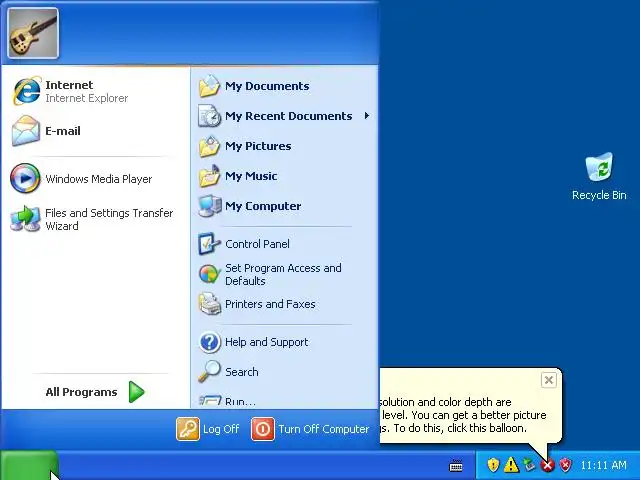Click the yellow security shield tray icon

pos(493,464)
